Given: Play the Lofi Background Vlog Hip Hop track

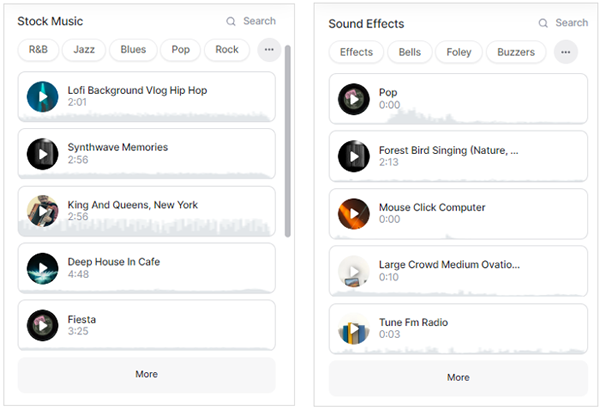Looking at the screenshot, I should 42,96.
